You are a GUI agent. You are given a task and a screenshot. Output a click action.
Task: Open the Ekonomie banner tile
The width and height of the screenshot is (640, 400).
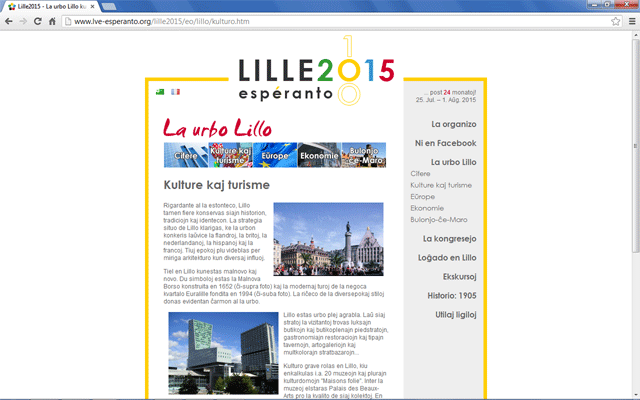319,155
